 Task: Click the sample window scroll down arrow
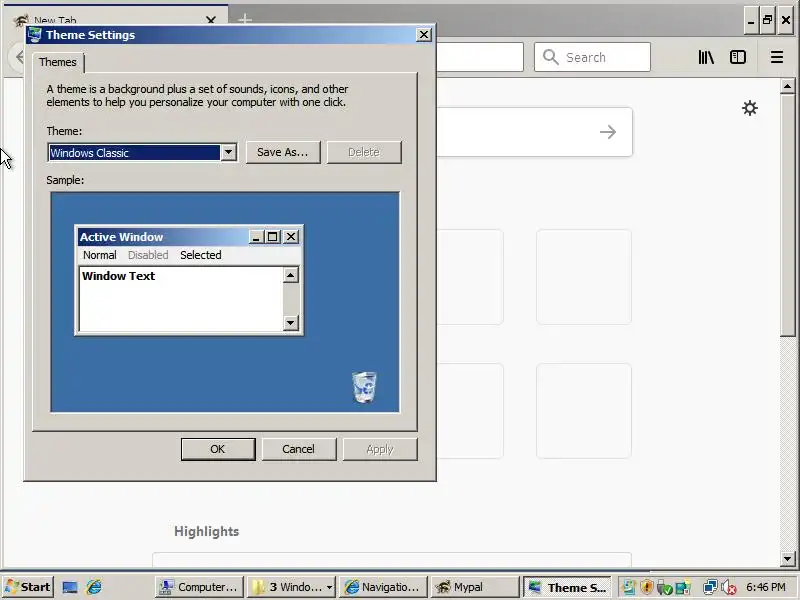290,322
